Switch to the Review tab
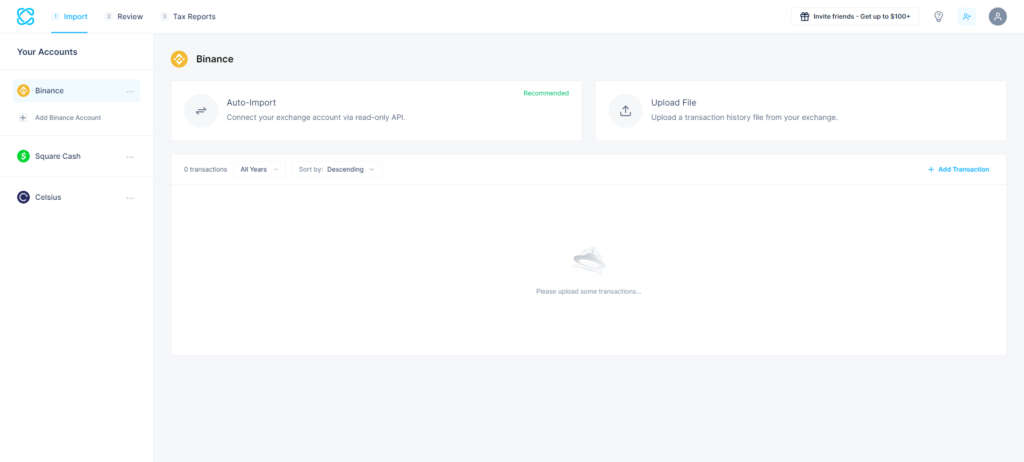1024x462 pixels. [x=124, y=16]
